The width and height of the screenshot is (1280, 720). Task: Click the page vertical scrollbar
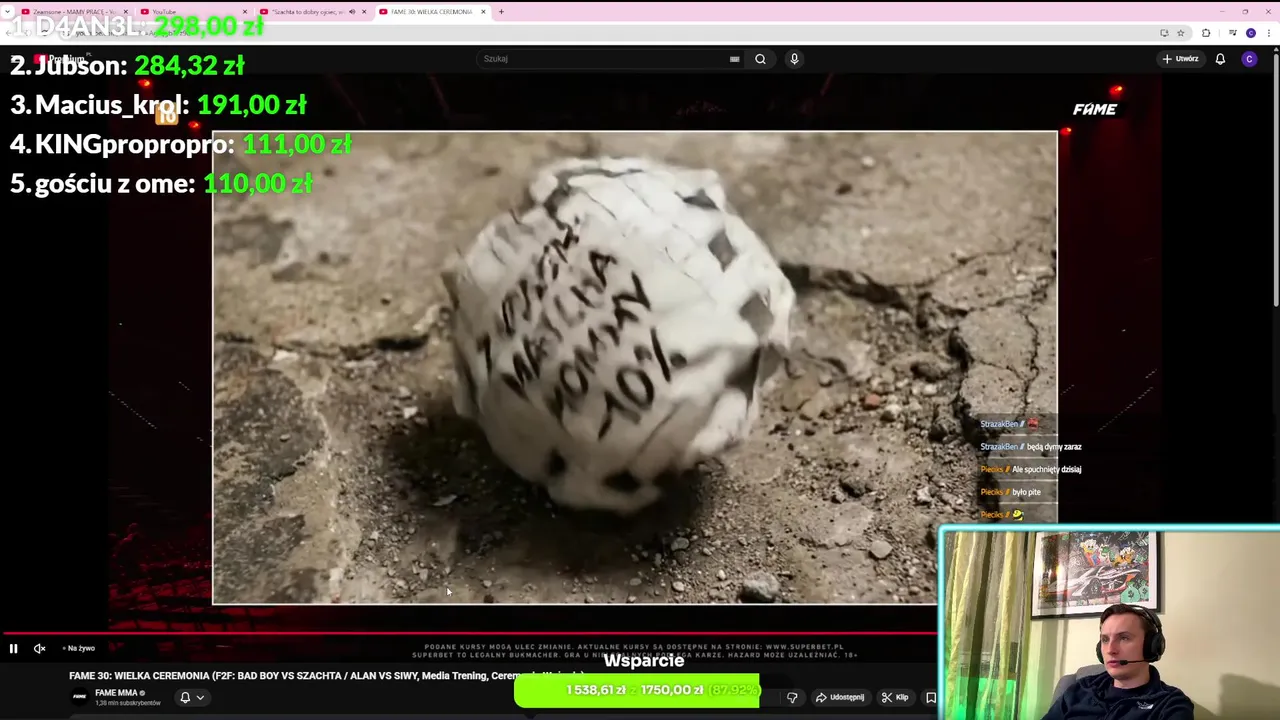tap(1275, 180)
